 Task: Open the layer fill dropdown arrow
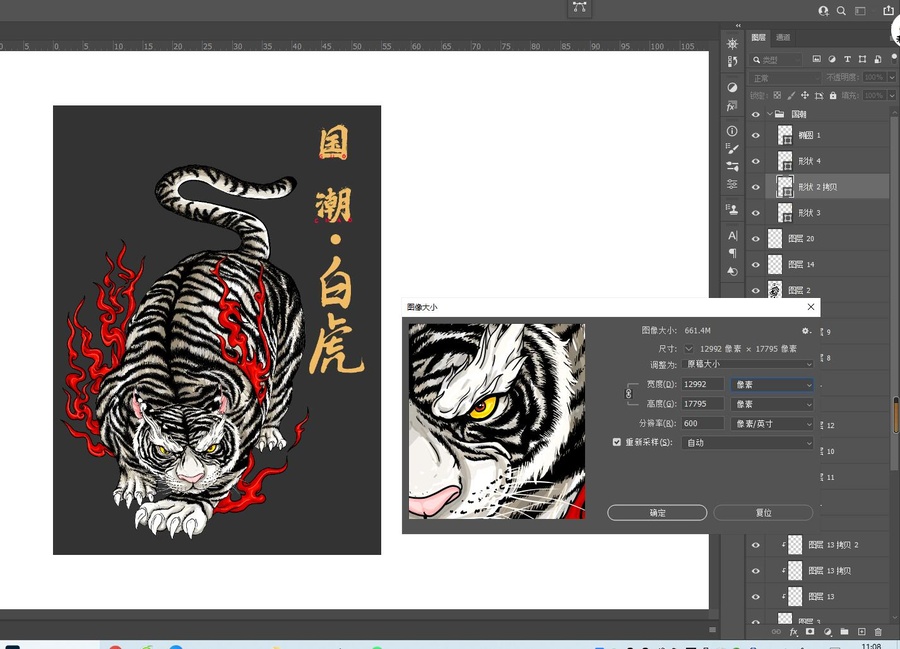[x=891, y=95]
